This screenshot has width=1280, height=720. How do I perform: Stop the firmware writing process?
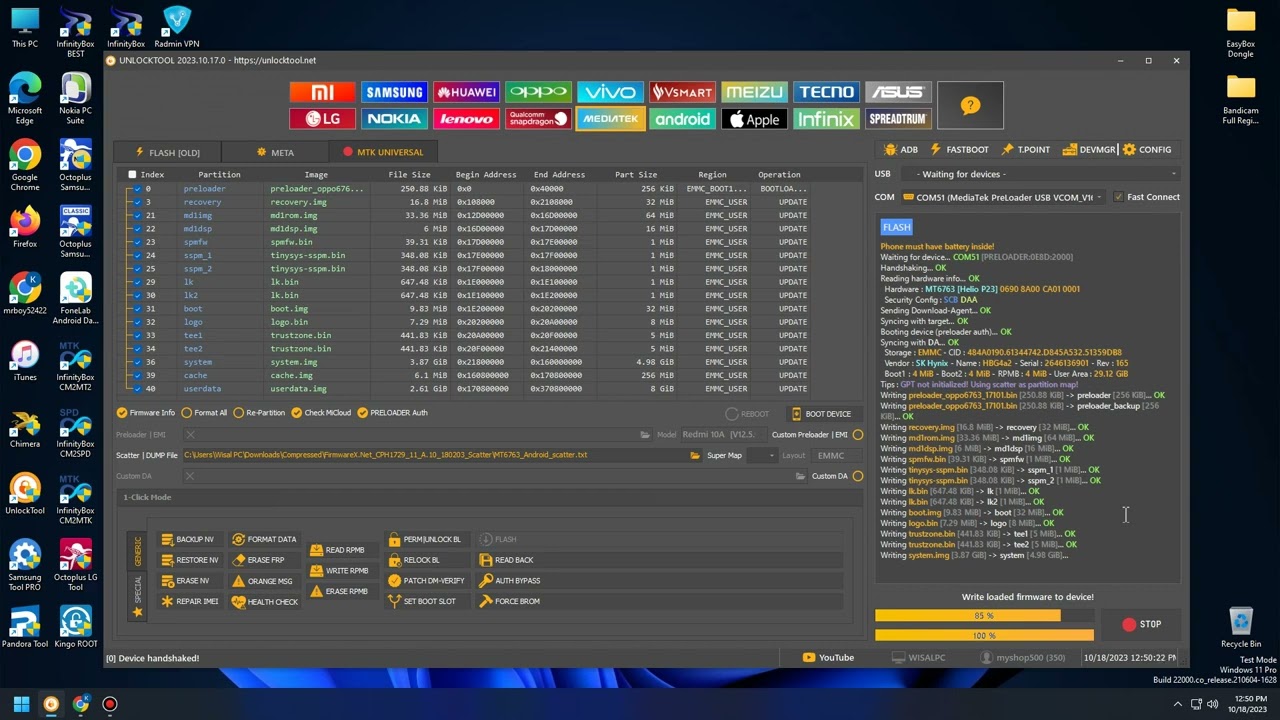(1142, 625)
